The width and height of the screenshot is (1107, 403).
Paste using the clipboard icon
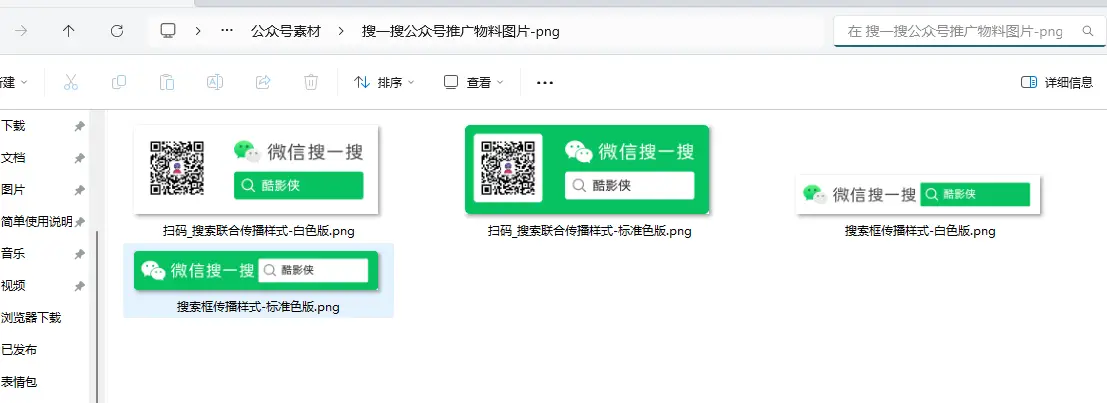pos(167,83)
